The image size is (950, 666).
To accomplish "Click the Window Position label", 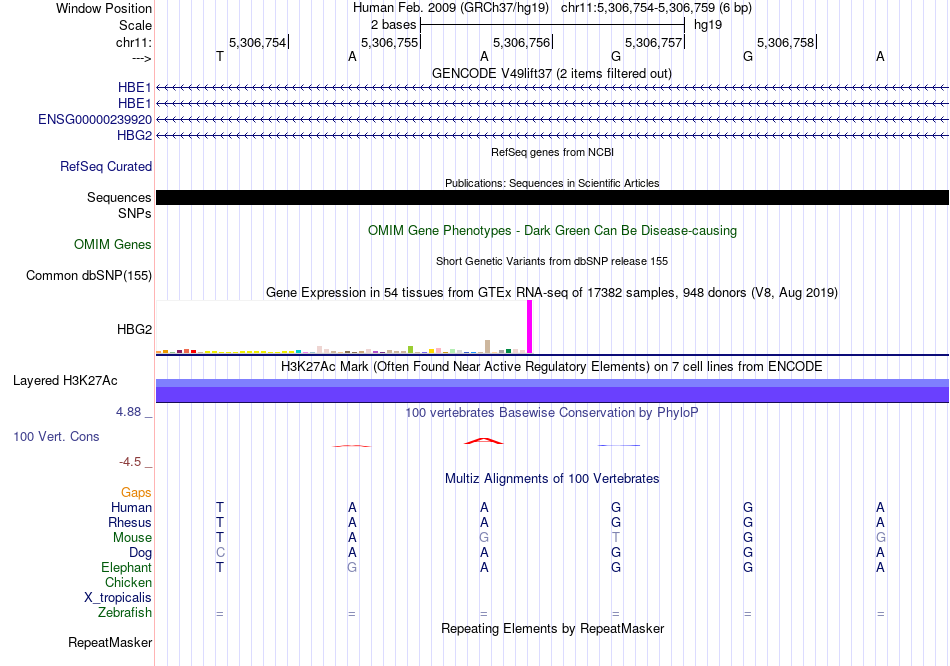I will point(104,8).
